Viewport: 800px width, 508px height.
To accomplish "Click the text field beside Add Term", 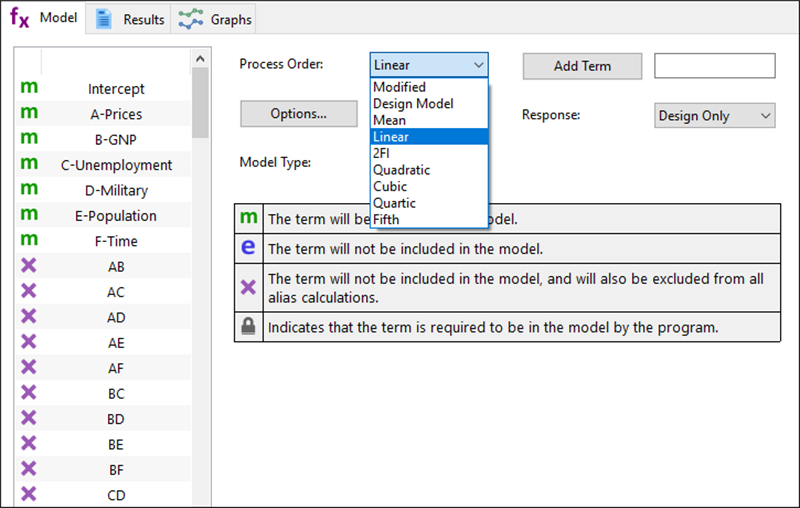I will pyautogui.click(x=714, y=66).
